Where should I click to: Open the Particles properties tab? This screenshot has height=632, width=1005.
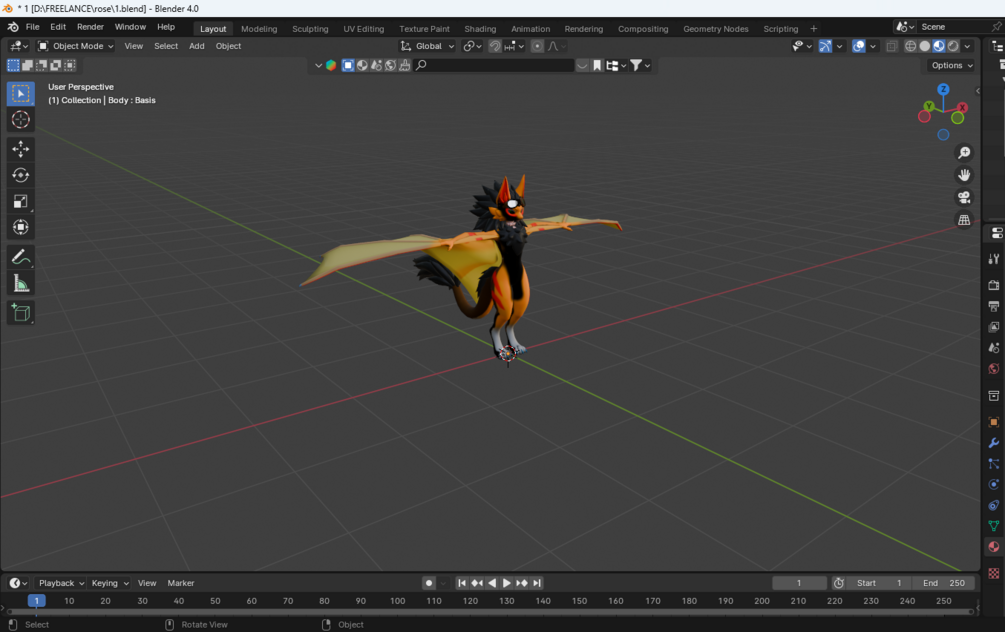[x=994, y=463]
